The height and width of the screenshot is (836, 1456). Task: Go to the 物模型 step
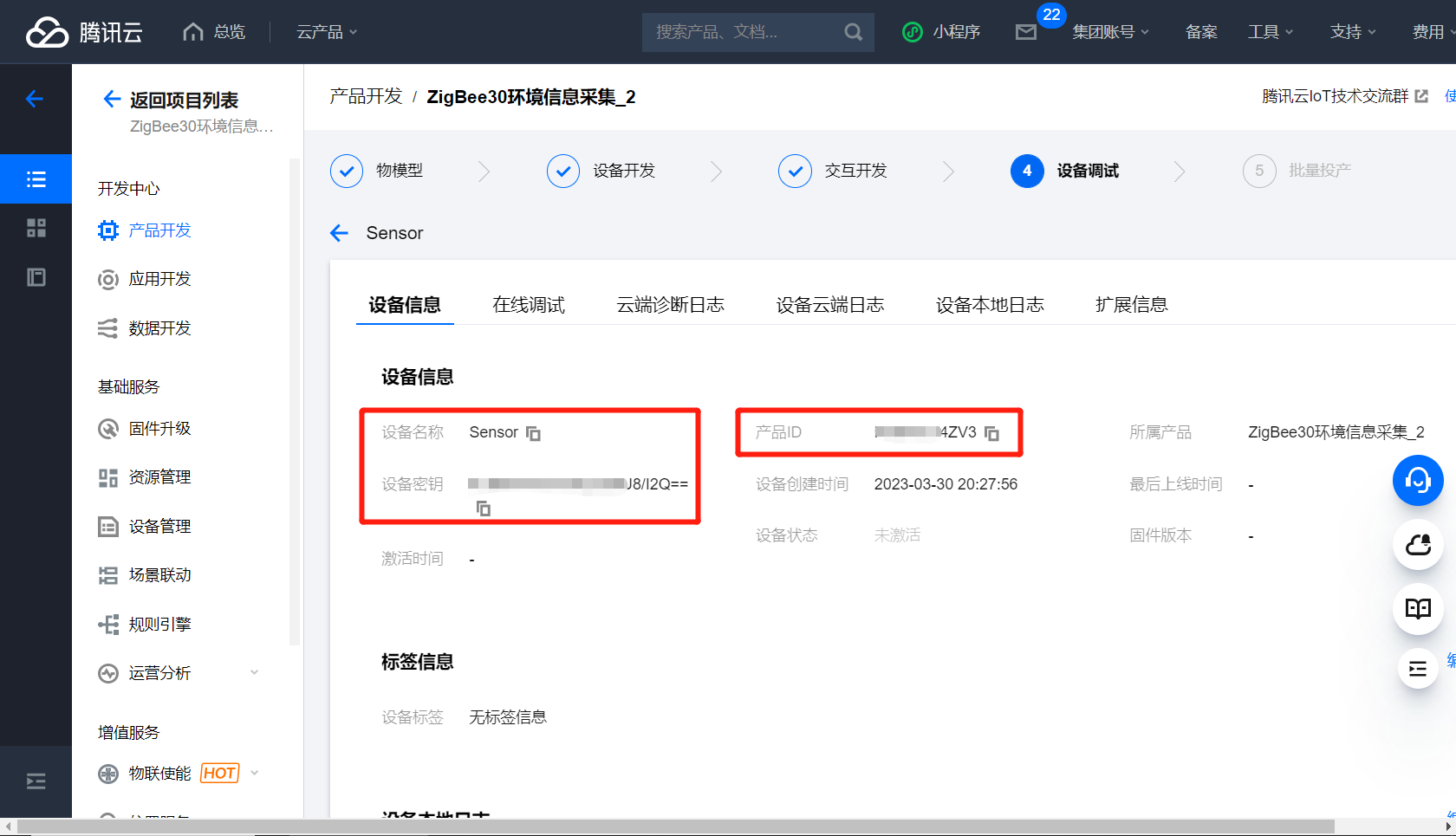(x=377, y=171)
